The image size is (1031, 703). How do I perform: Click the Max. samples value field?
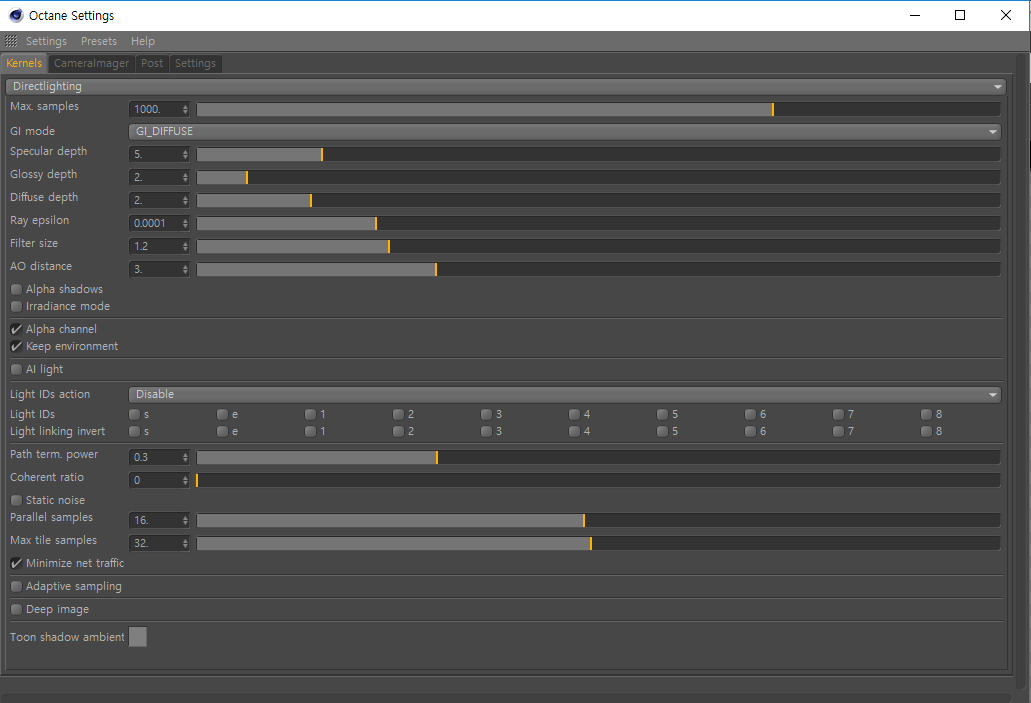point(155,109)
